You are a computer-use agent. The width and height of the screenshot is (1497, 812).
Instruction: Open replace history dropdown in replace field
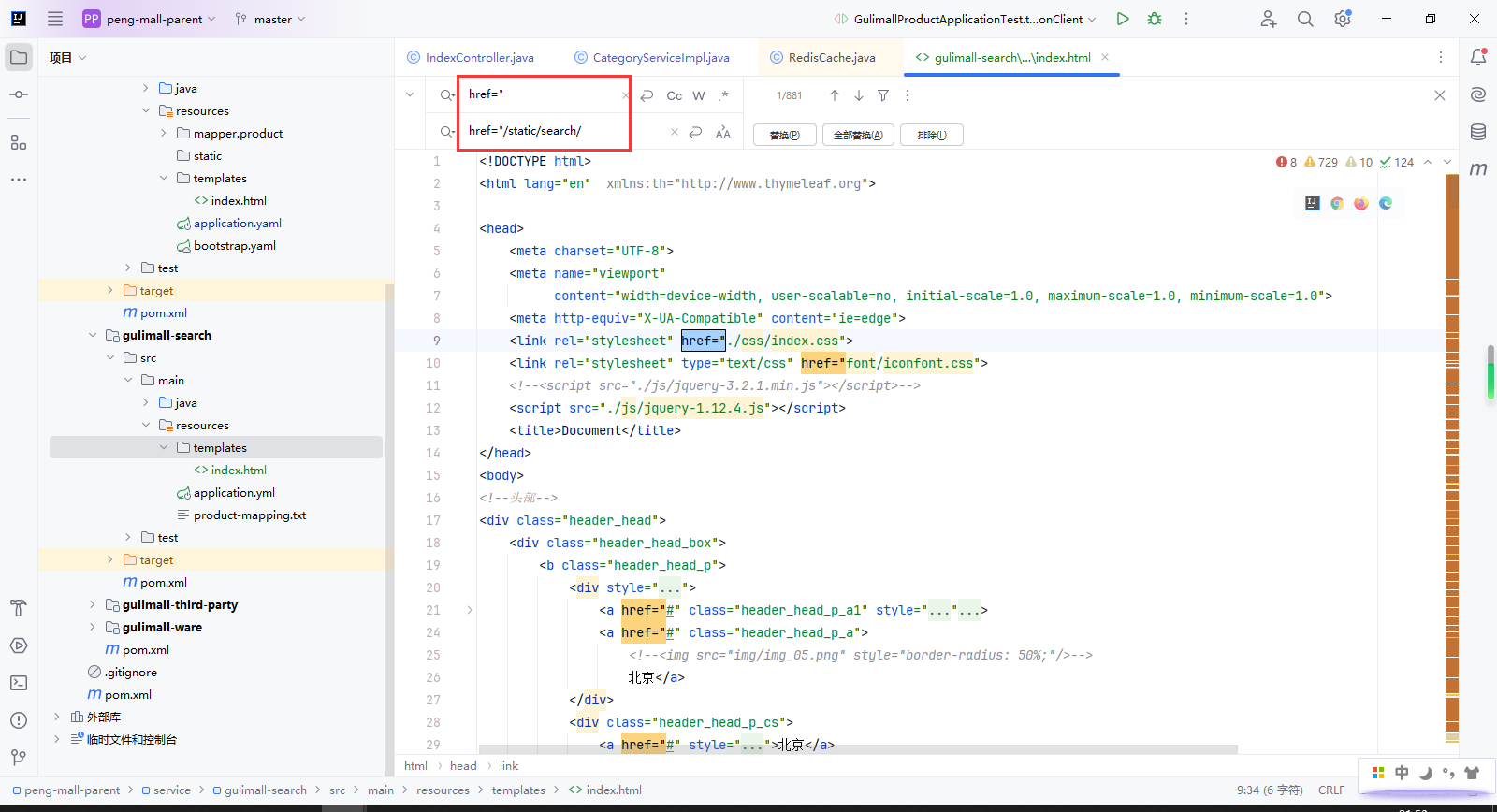[447, 132]
